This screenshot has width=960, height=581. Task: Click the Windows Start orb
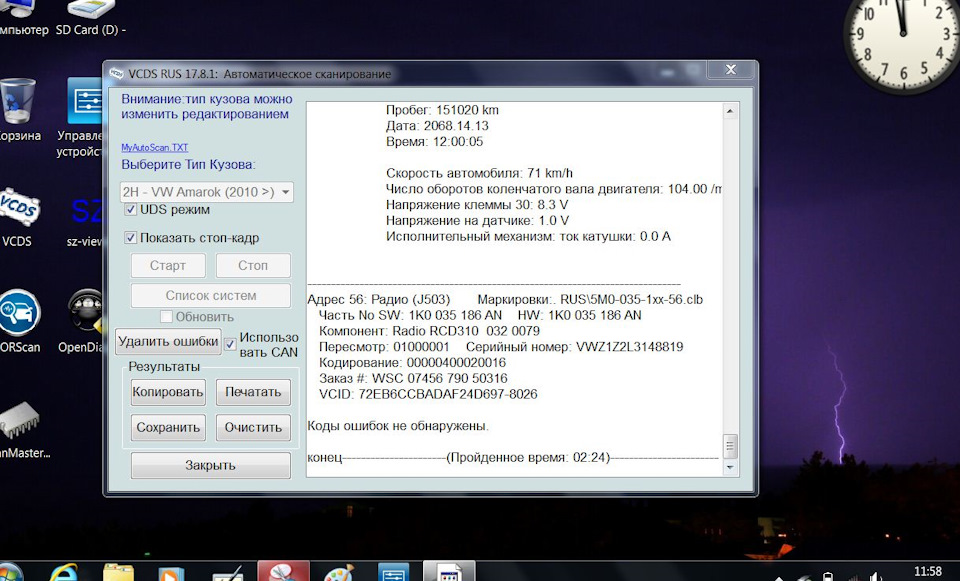tap(11, 573)
